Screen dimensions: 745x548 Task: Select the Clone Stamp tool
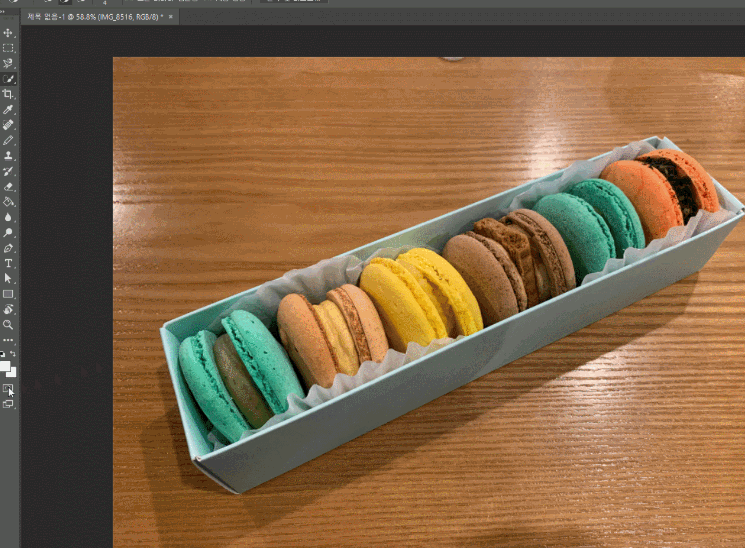click(x=8, y=156)
